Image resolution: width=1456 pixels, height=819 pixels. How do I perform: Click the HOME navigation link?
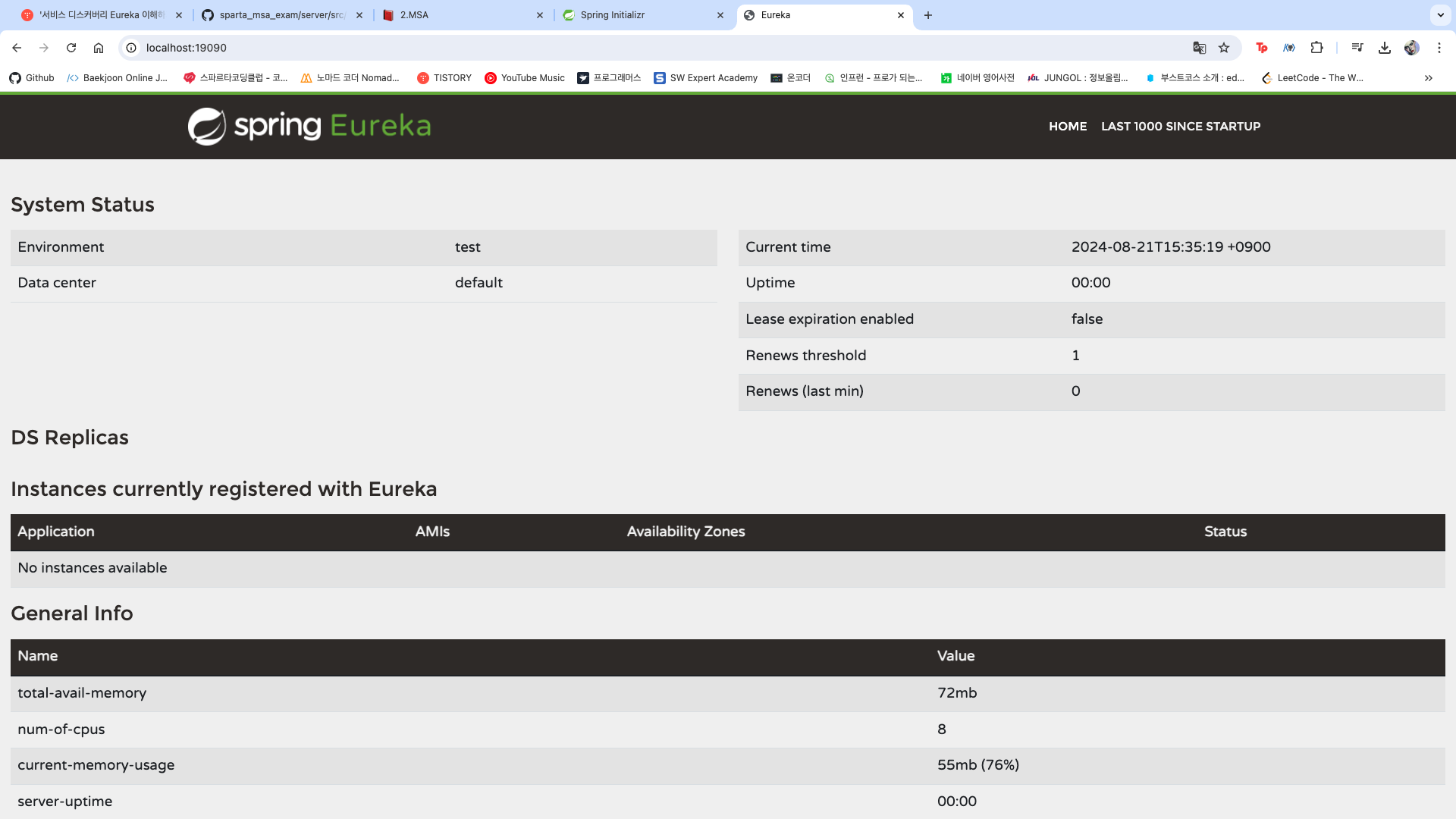pos(1068,127)
